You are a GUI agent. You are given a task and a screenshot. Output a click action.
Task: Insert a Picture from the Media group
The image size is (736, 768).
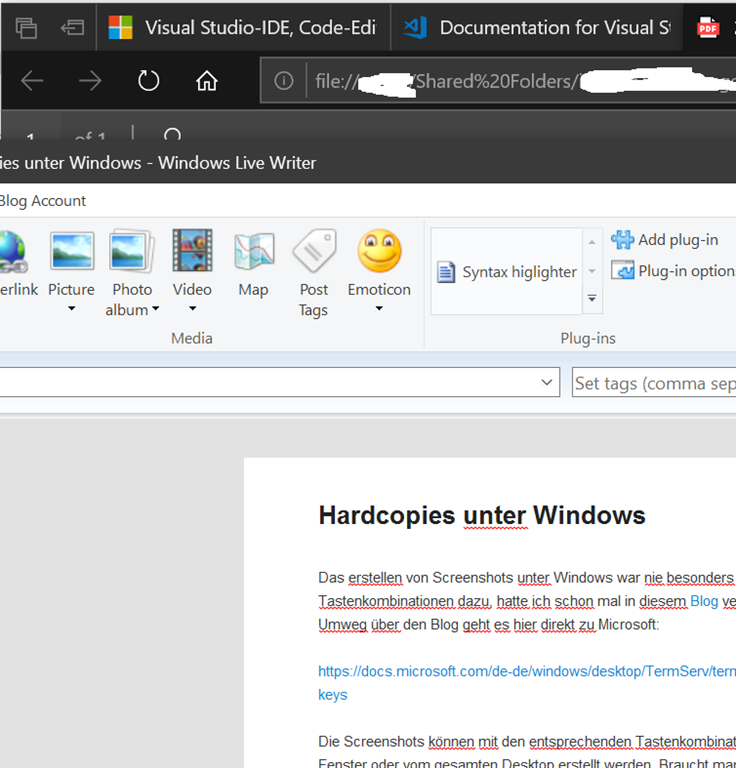click(71, 253)
